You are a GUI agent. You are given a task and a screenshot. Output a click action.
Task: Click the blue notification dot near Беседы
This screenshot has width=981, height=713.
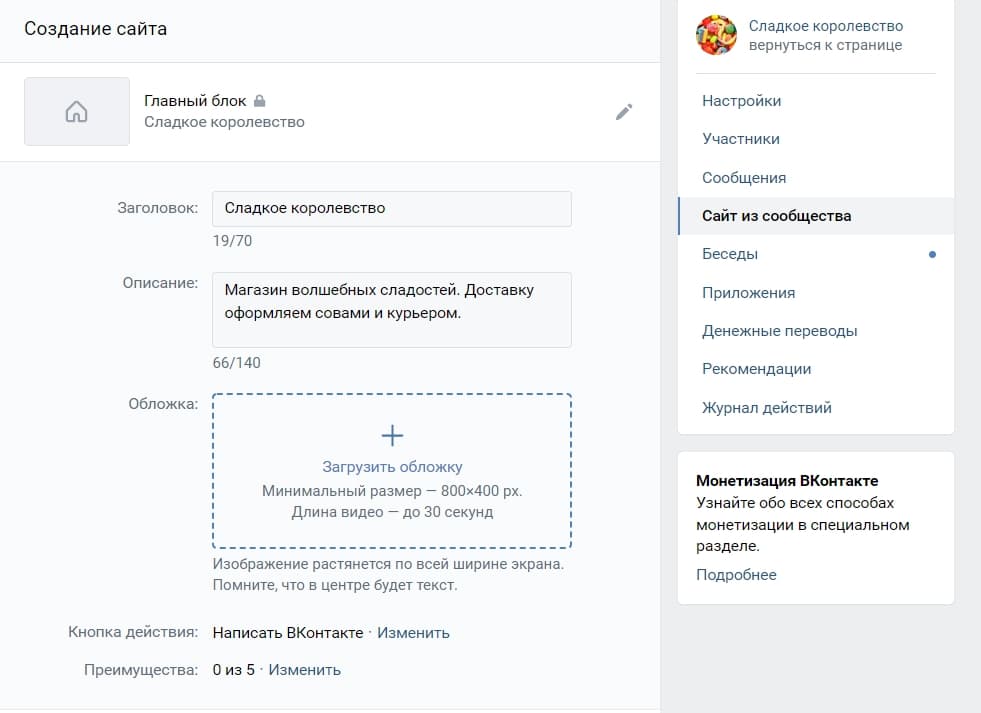[x=932, y=253]
